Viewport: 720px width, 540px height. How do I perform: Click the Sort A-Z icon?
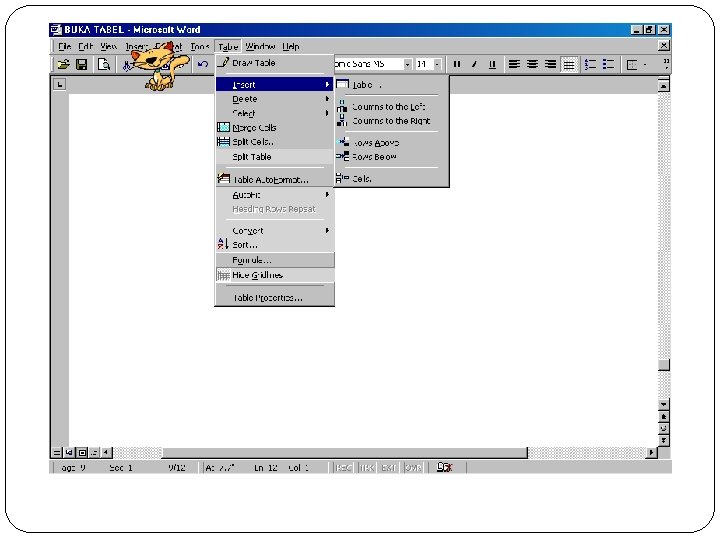click(x=223, y=244)
